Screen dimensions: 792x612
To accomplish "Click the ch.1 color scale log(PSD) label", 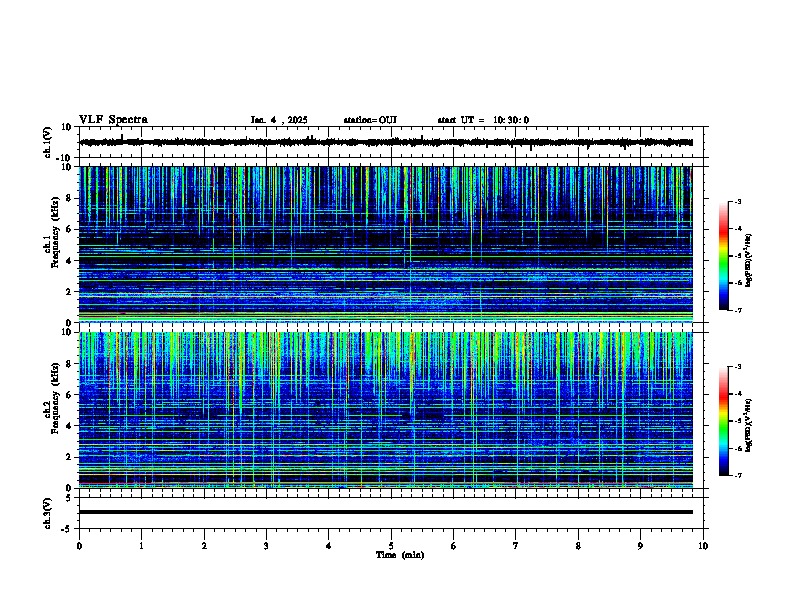I will pos(749,260).
